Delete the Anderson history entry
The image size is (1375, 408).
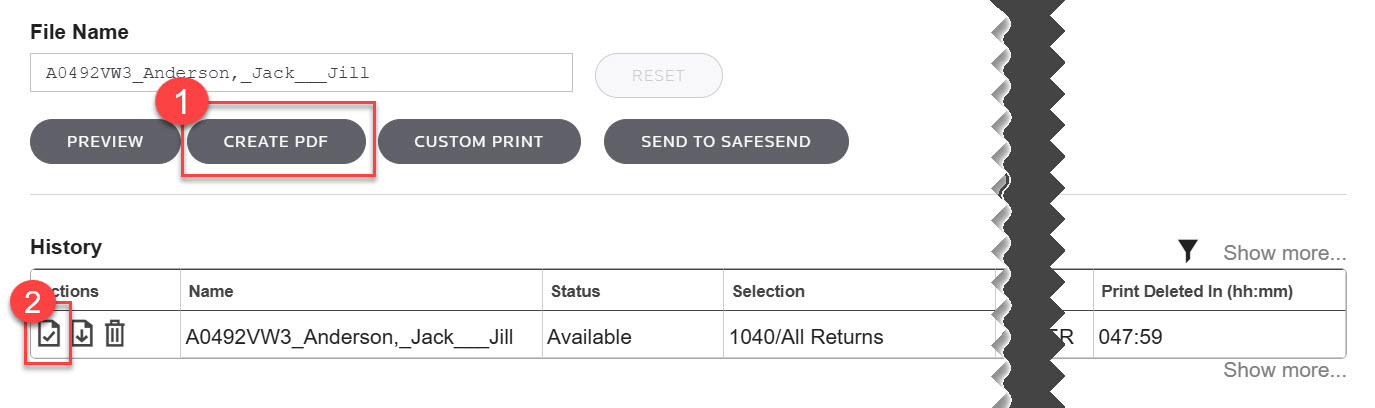coord(115,335)
